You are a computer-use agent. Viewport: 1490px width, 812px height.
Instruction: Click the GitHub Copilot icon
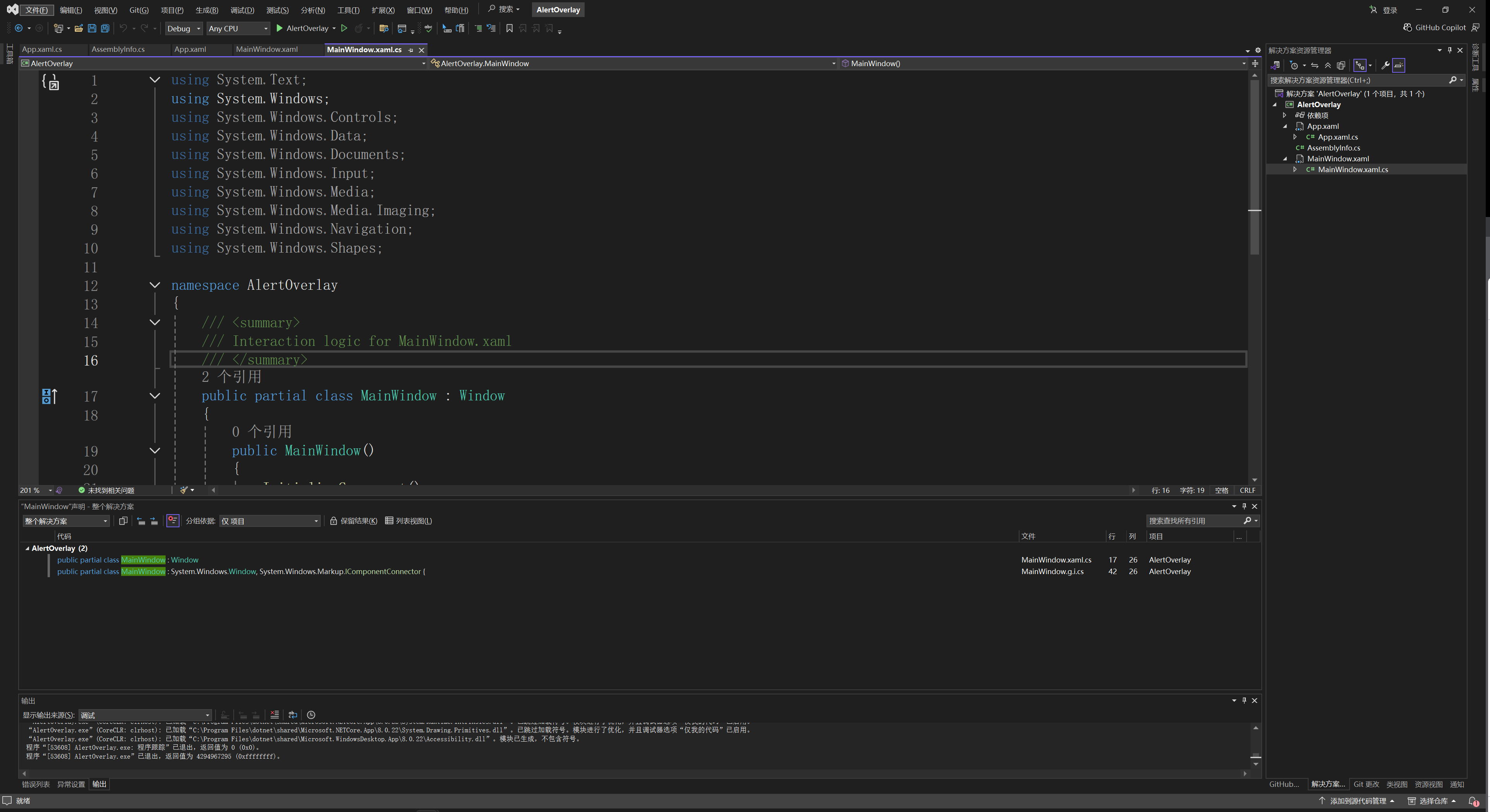pyautogui.click(x=1408, y=28)
